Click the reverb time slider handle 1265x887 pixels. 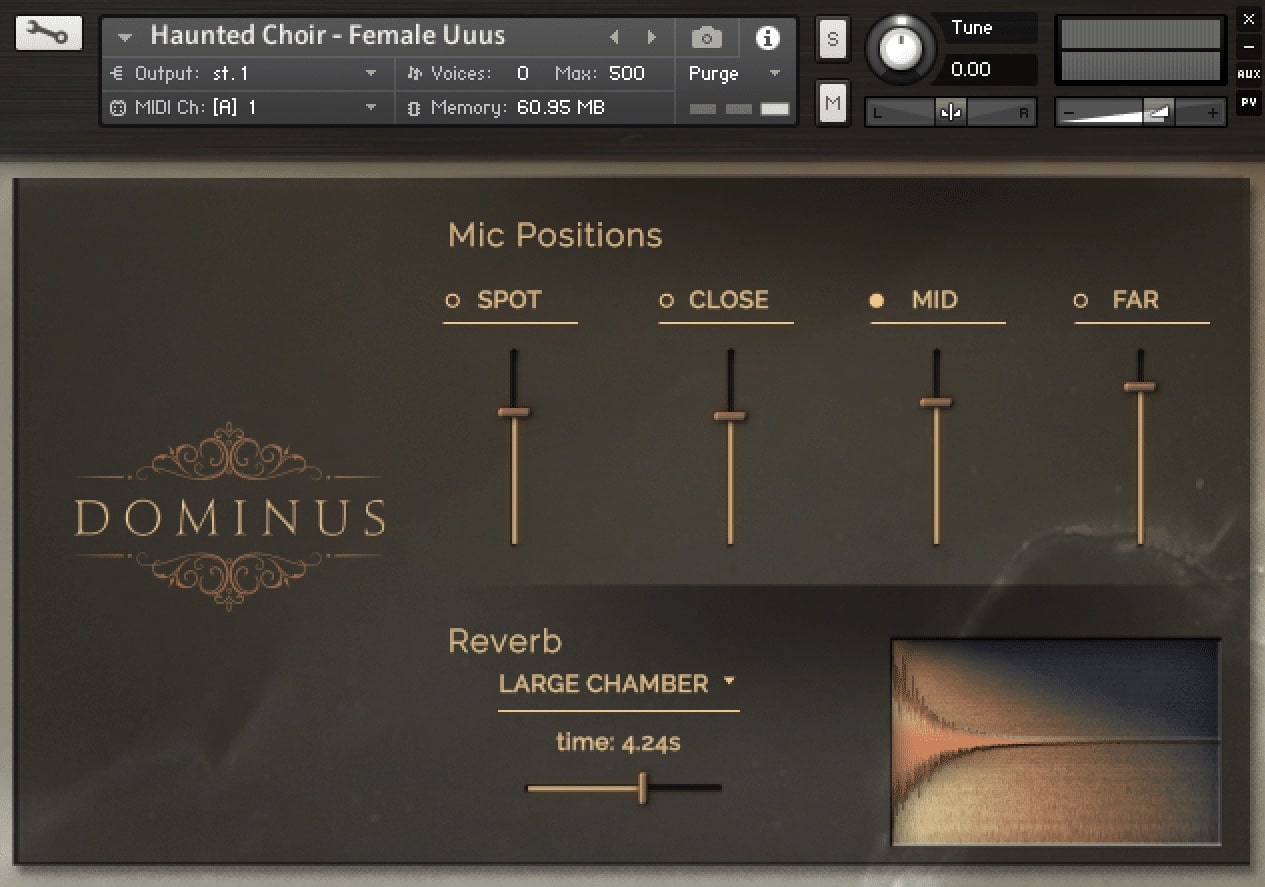pyautogui.click(x=641, y=789)
